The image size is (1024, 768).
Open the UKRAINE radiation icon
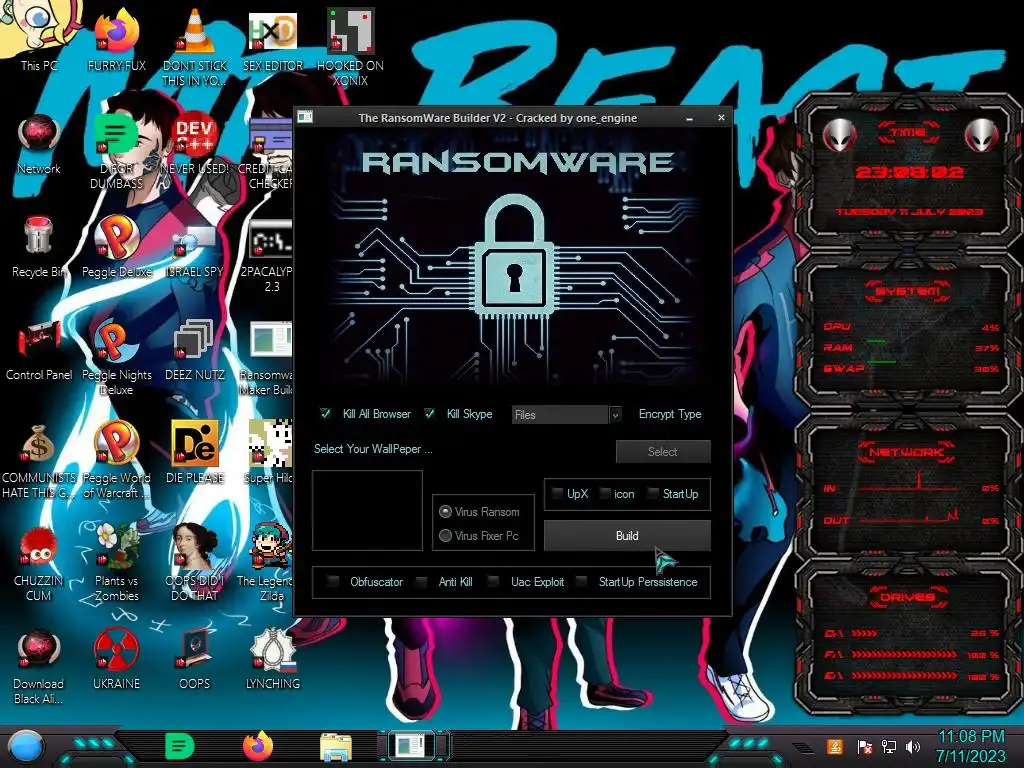pos(116,658)
